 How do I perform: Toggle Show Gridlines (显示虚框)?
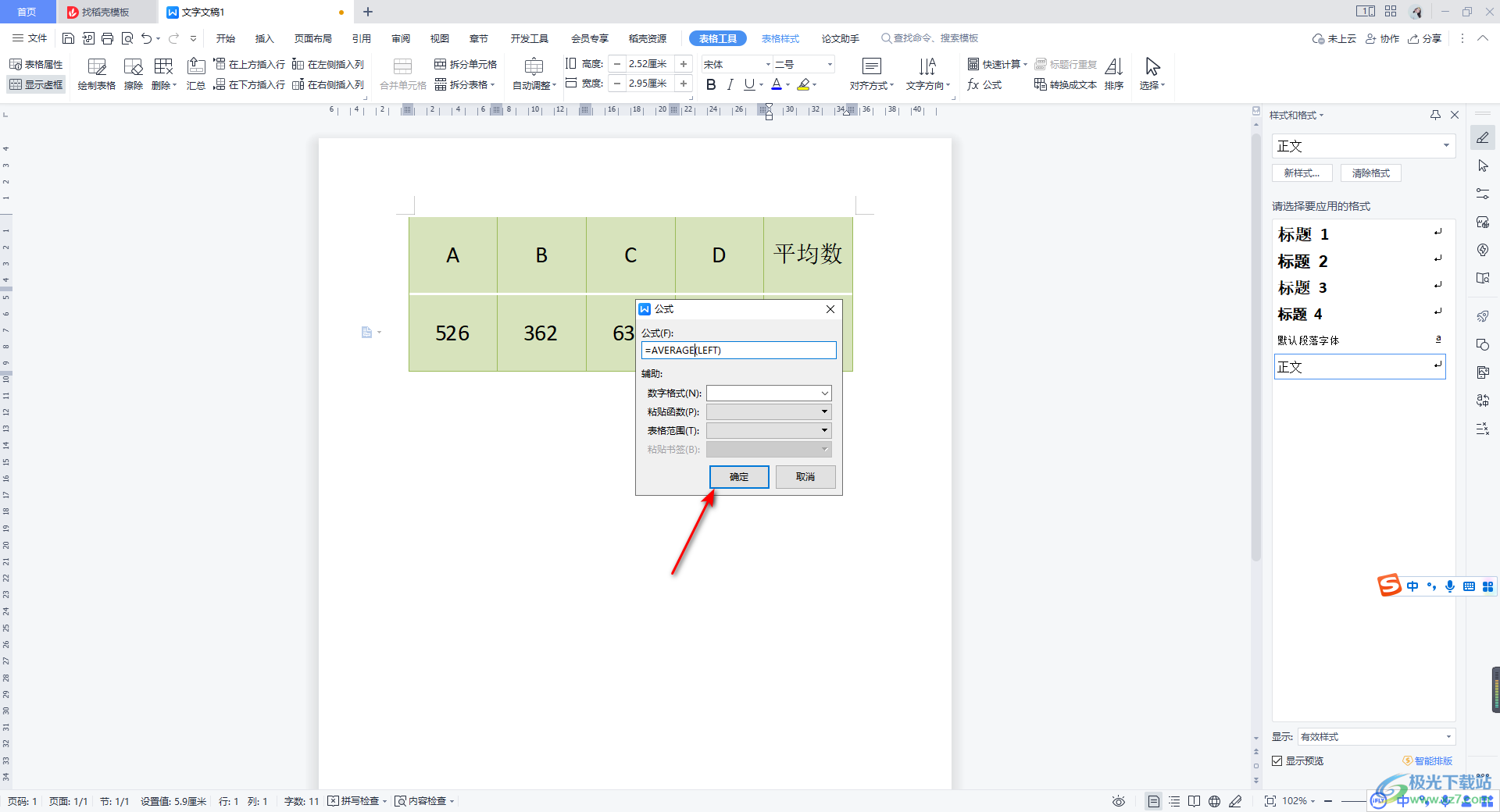tap(36, 84)
